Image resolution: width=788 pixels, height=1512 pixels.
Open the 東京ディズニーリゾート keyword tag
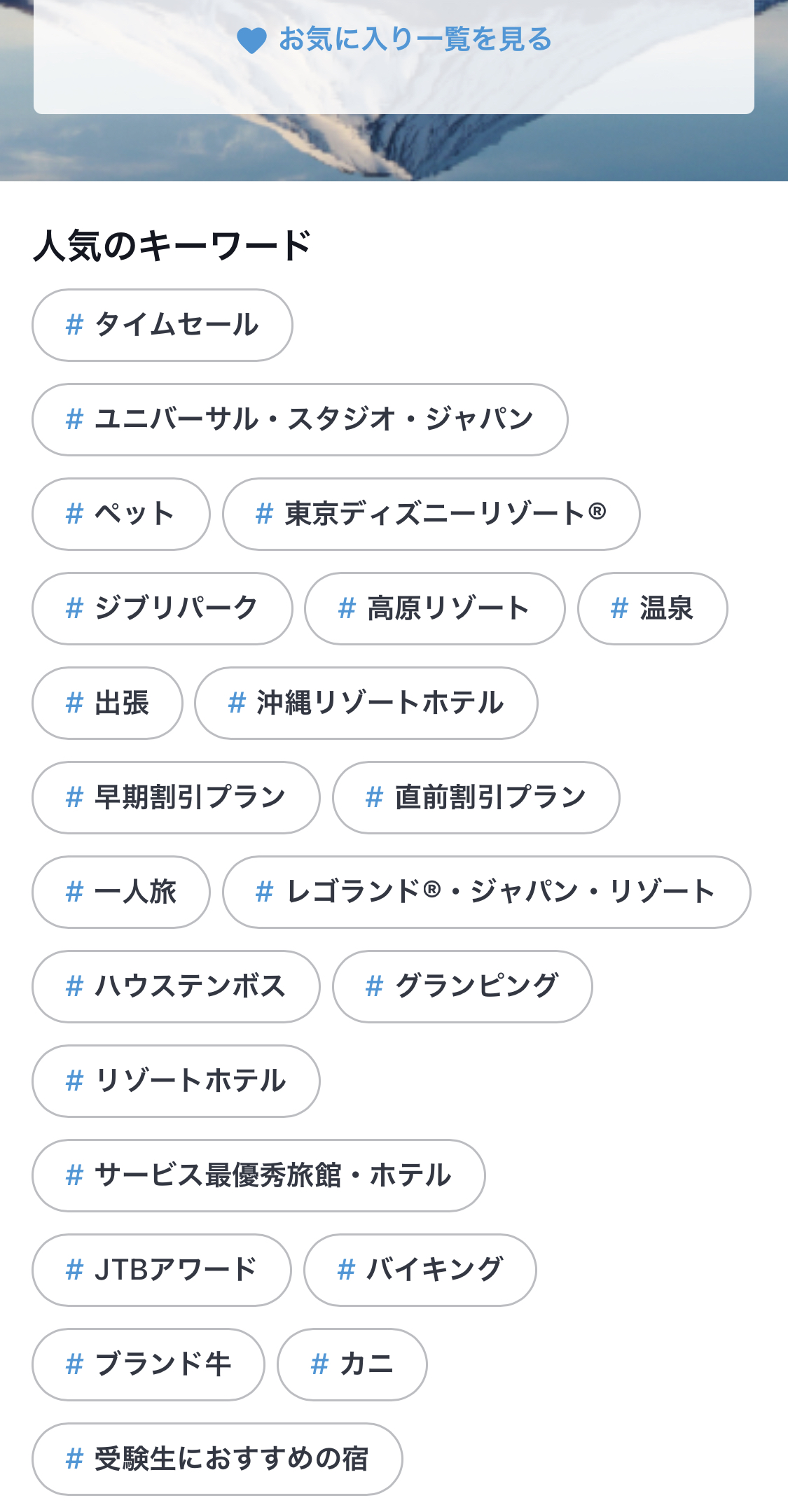click(x=431, y=514)
